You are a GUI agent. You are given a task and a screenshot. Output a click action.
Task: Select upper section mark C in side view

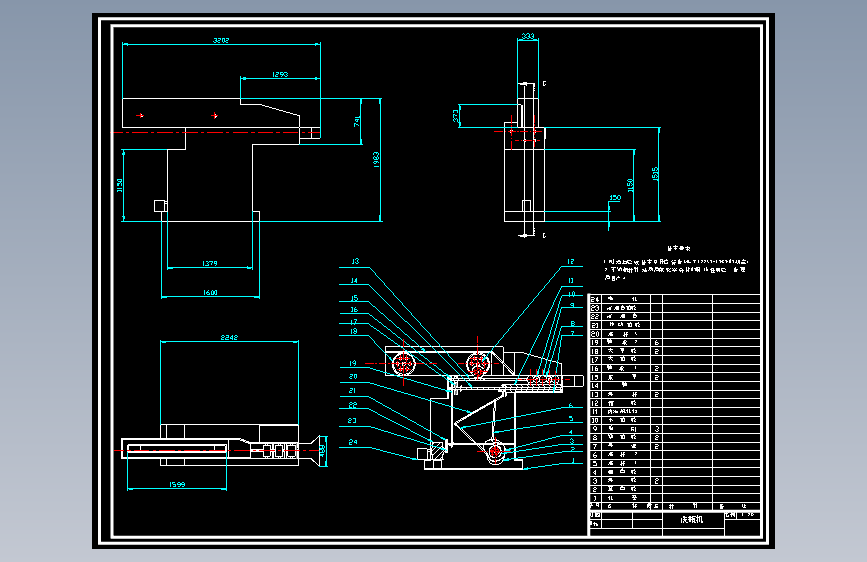point(544,84)
